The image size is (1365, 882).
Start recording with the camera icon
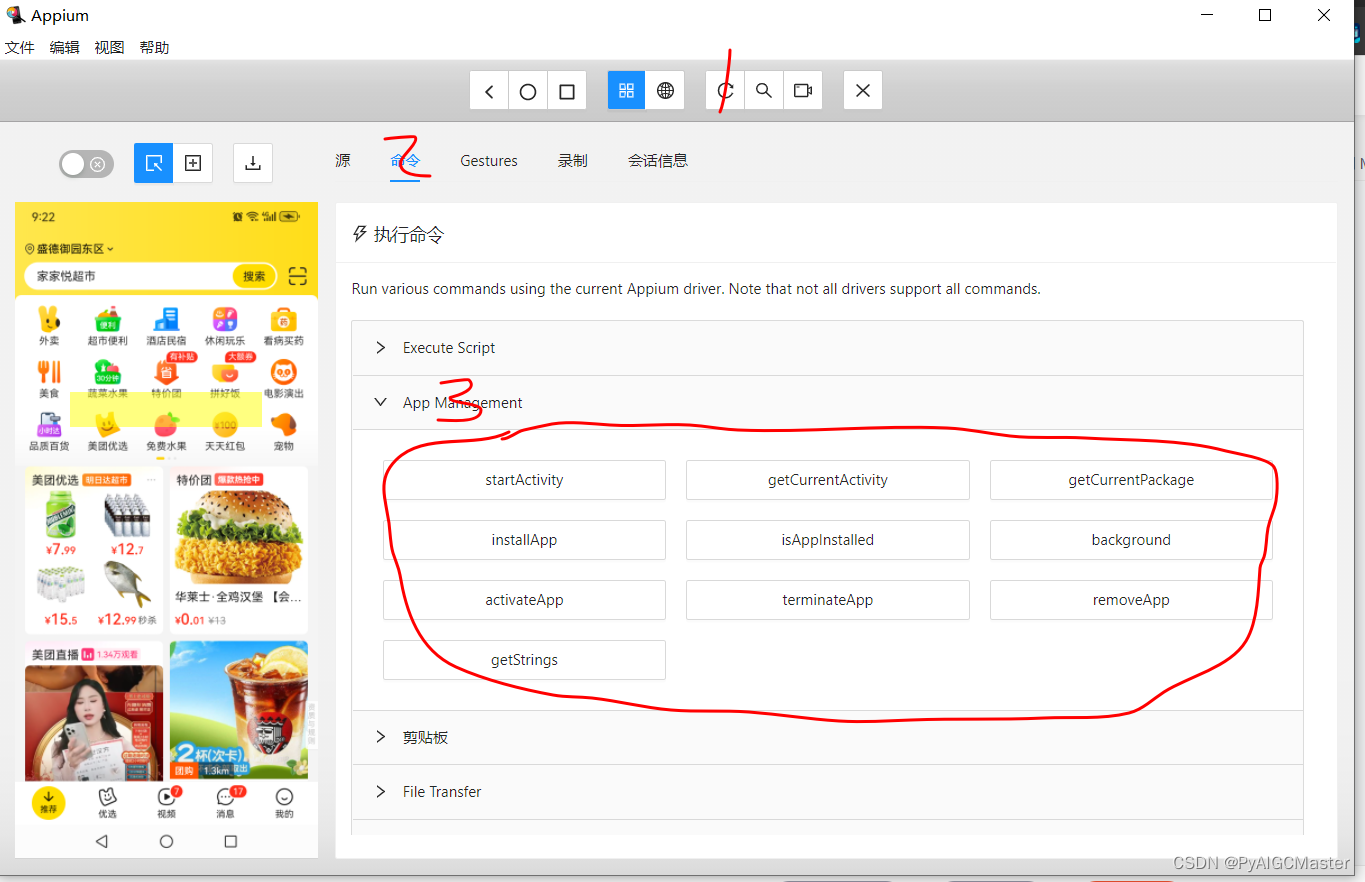tap(803, 91)
